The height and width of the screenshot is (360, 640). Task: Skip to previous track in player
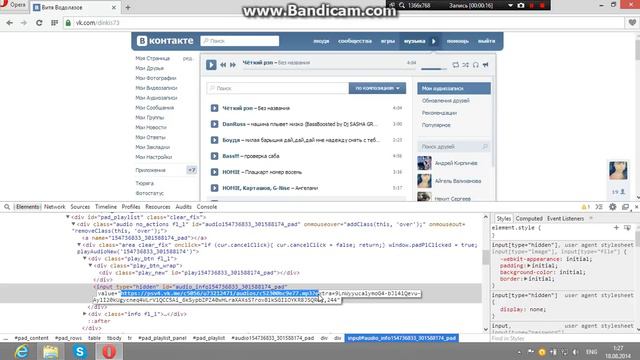point(223,65)
